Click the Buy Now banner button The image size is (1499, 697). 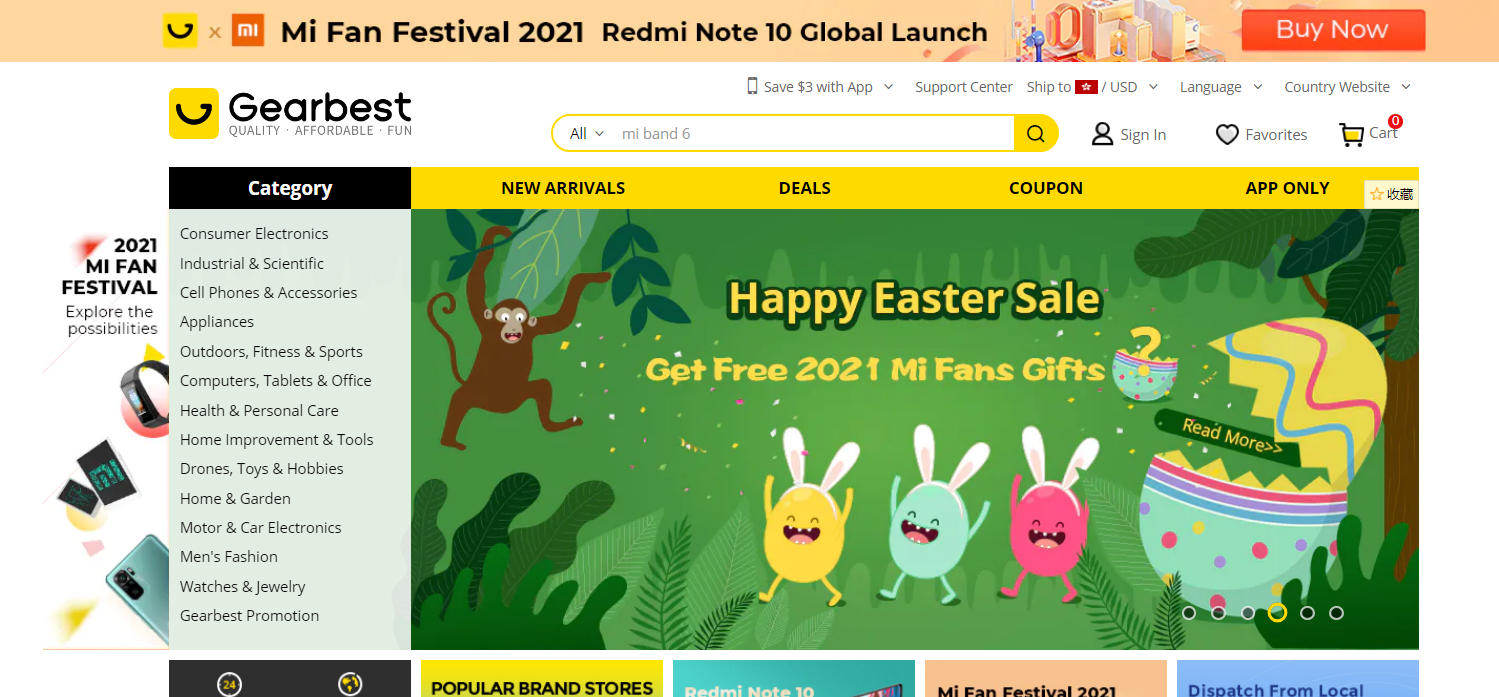(1333, 30)
